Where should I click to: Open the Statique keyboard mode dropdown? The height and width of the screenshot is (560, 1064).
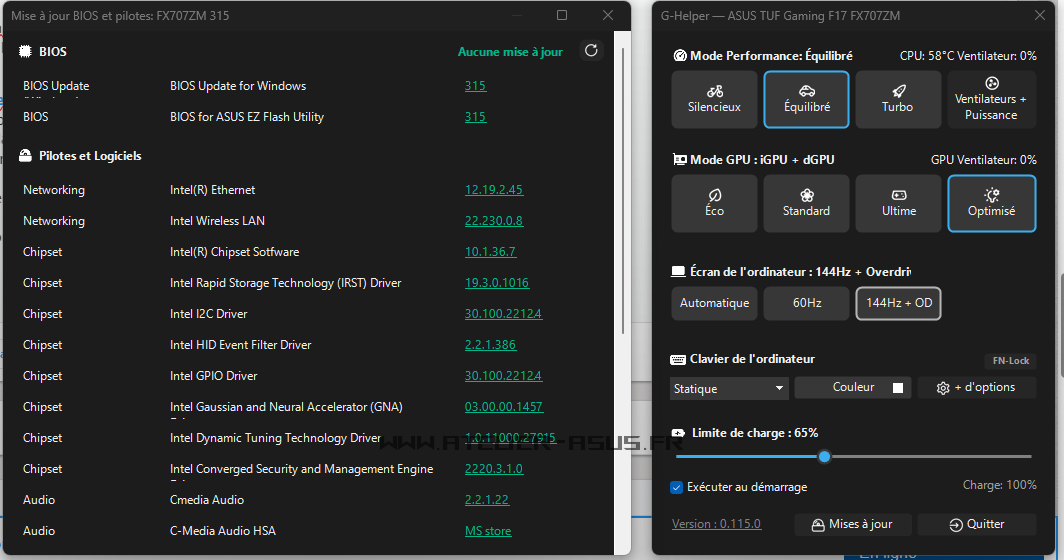click(x=729, y=388)
